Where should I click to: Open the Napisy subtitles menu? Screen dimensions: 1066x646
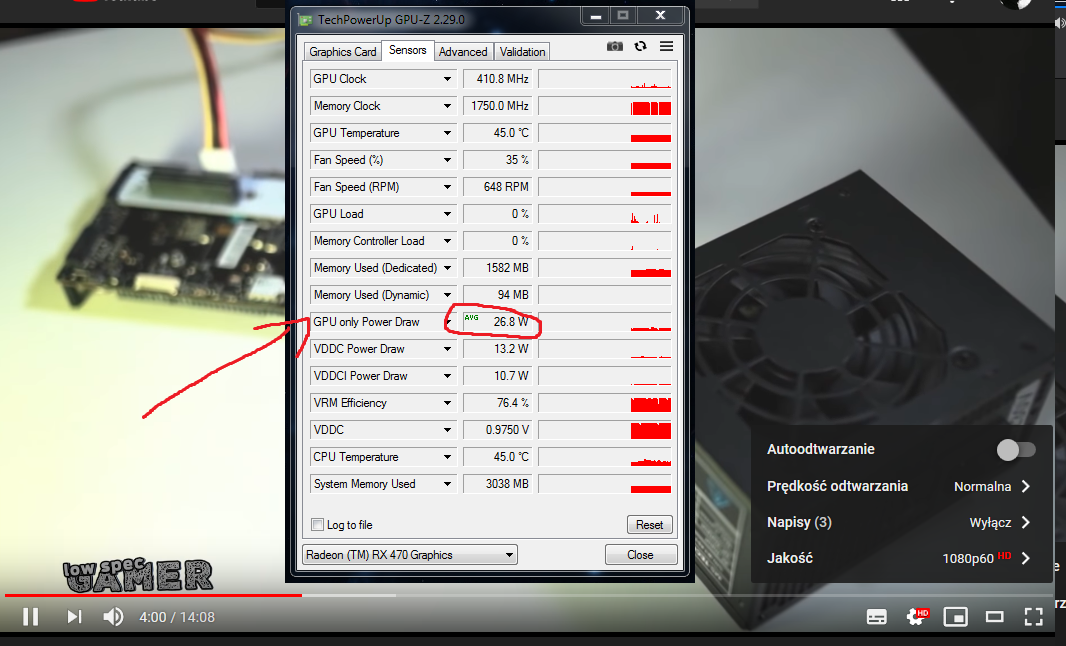(x=901, y=522)
